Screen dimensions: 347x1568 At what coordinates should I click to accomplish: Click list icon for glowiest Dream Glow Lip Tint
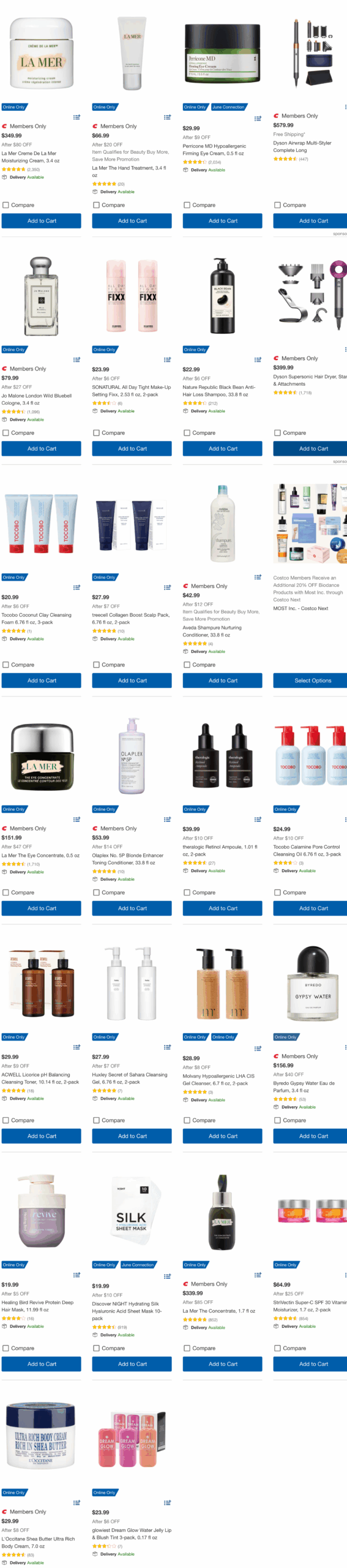click(x=167, y=1502)
